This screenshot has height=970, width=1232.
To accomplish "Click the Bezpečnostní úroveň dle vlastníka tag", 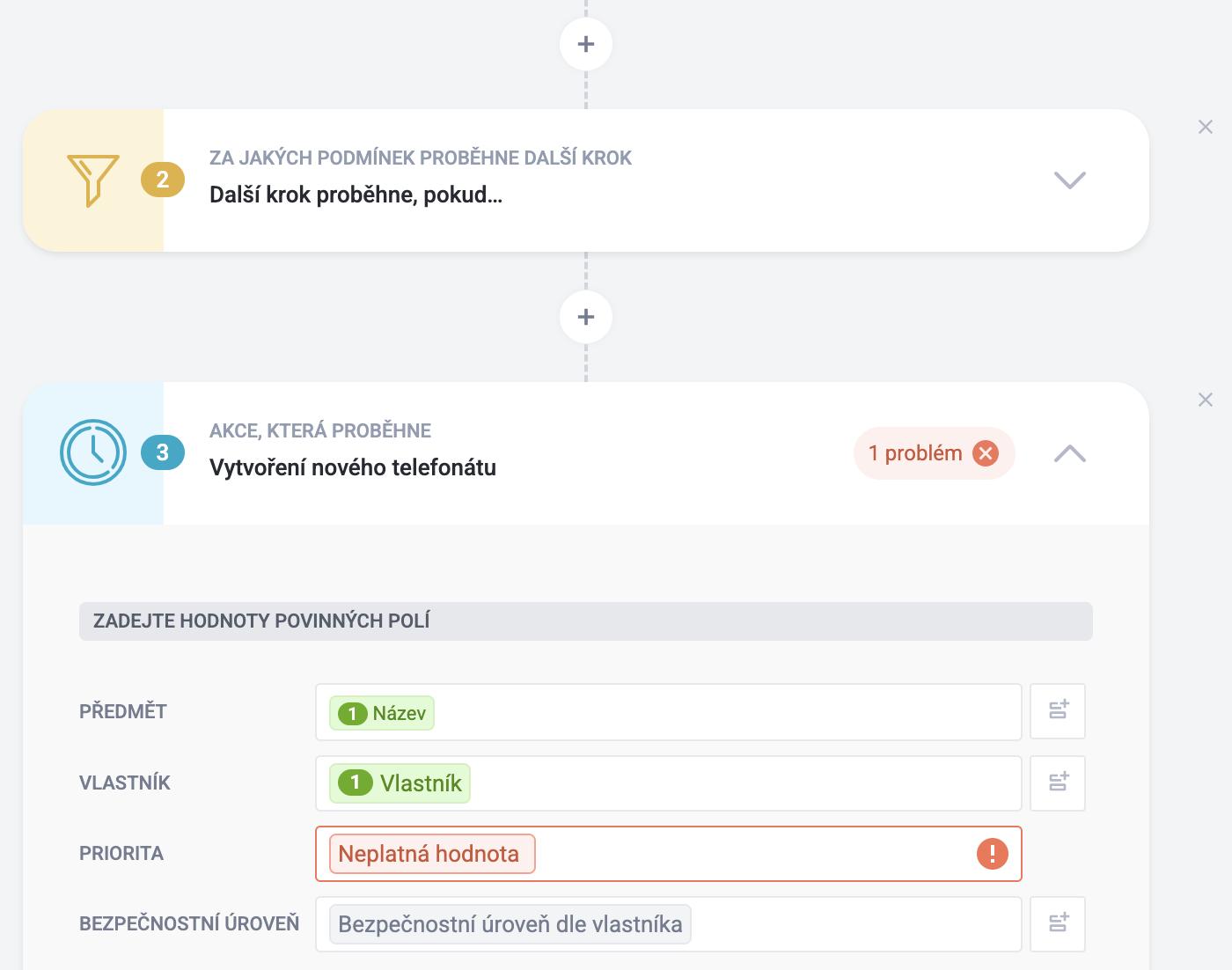I will point(510,924).
